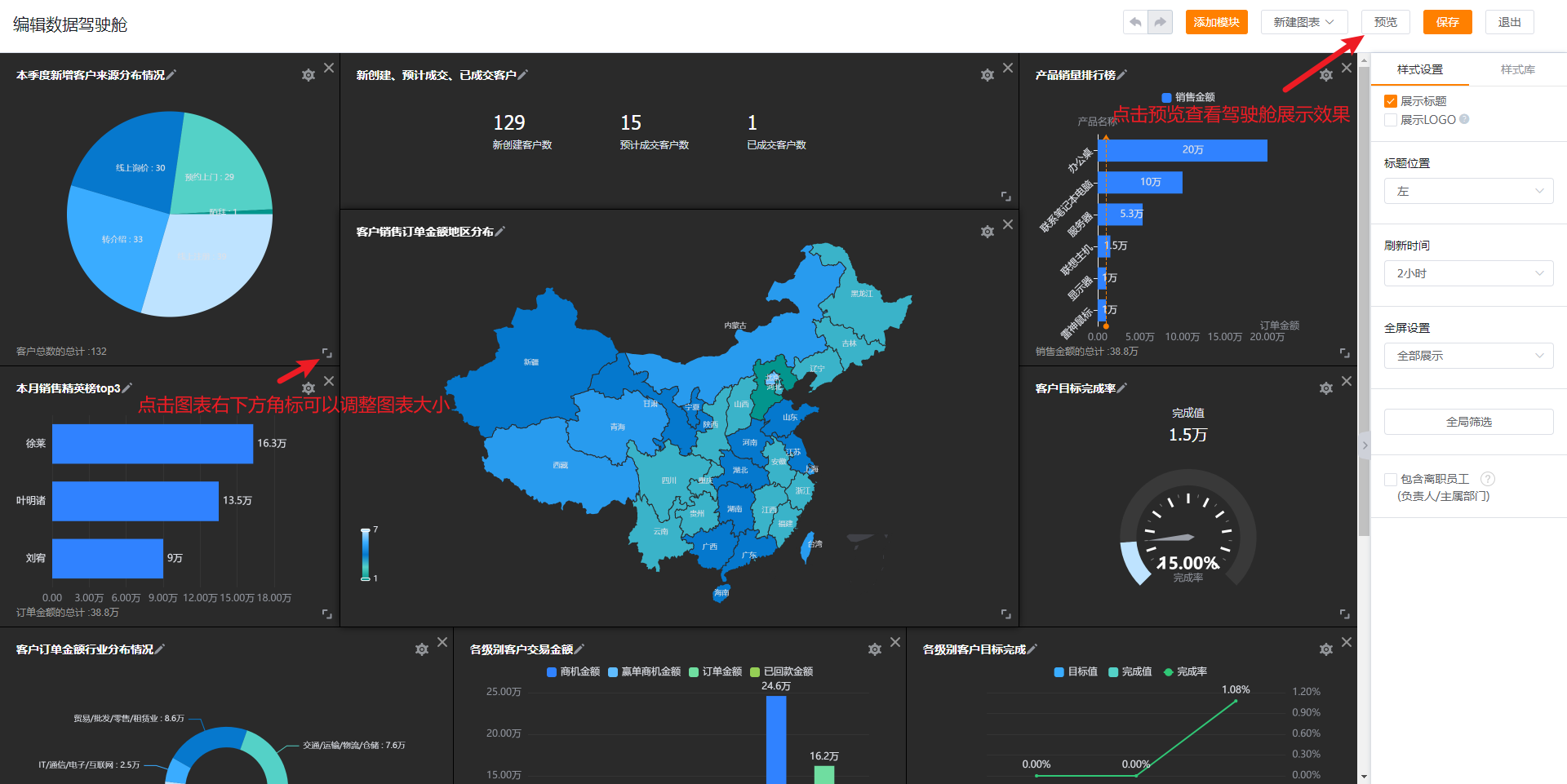Toggle the 目标值 legend item
The image size is (1567, 784).
pyautogui.click(x=1076, y=671)
